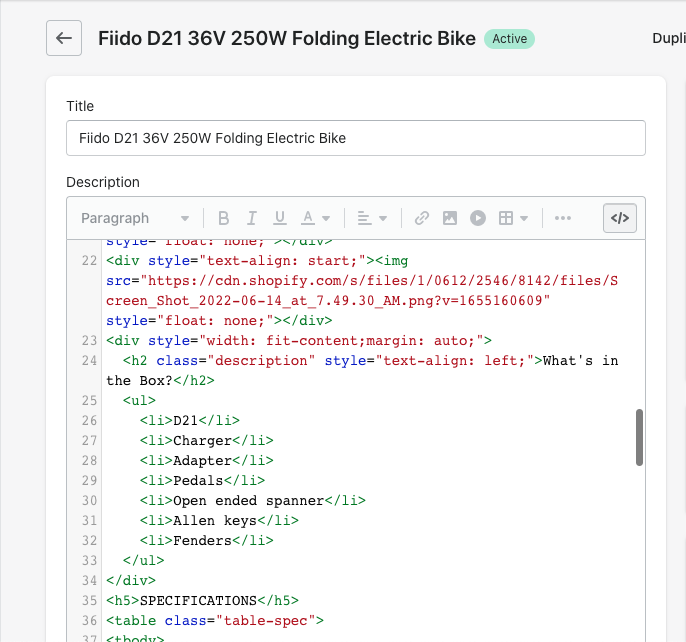Open the insert table dropdown
Image resolution: width=686 pixels, height=642 pixels.
pos(513,218)
